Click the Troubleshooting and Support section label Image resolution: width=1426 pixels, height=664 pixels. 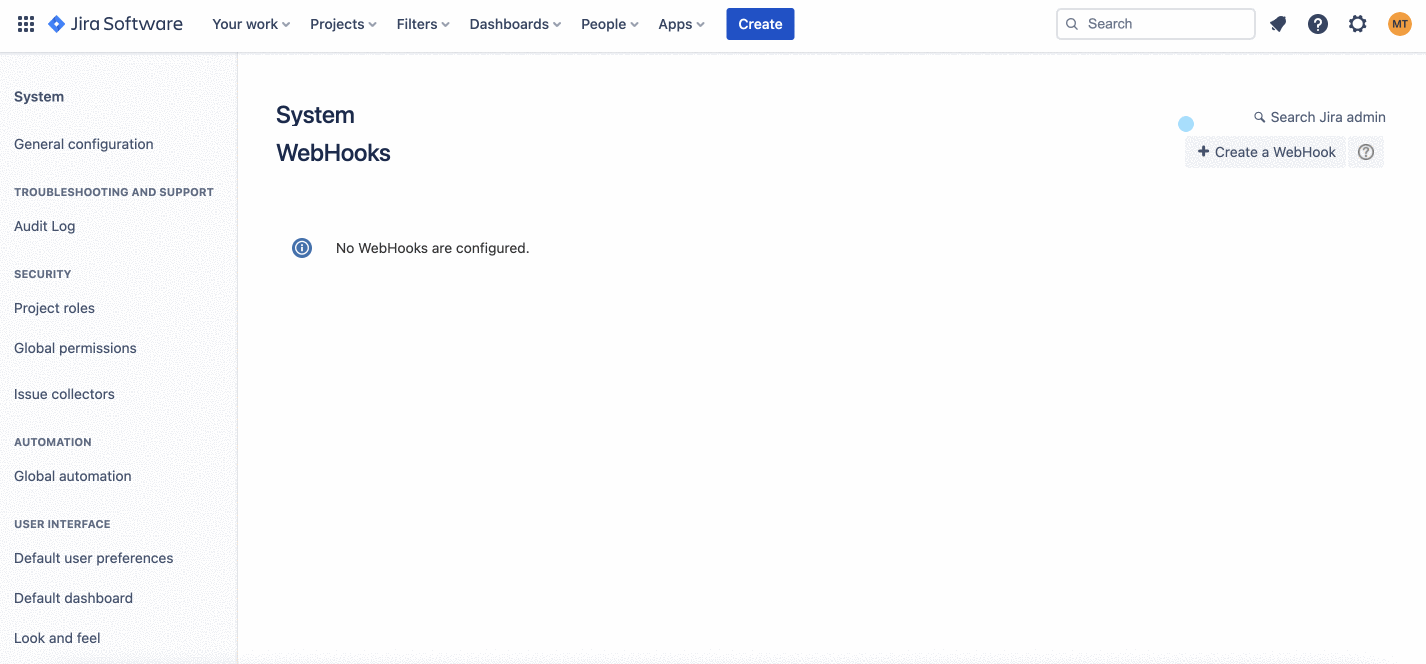(x=114, y=192)
